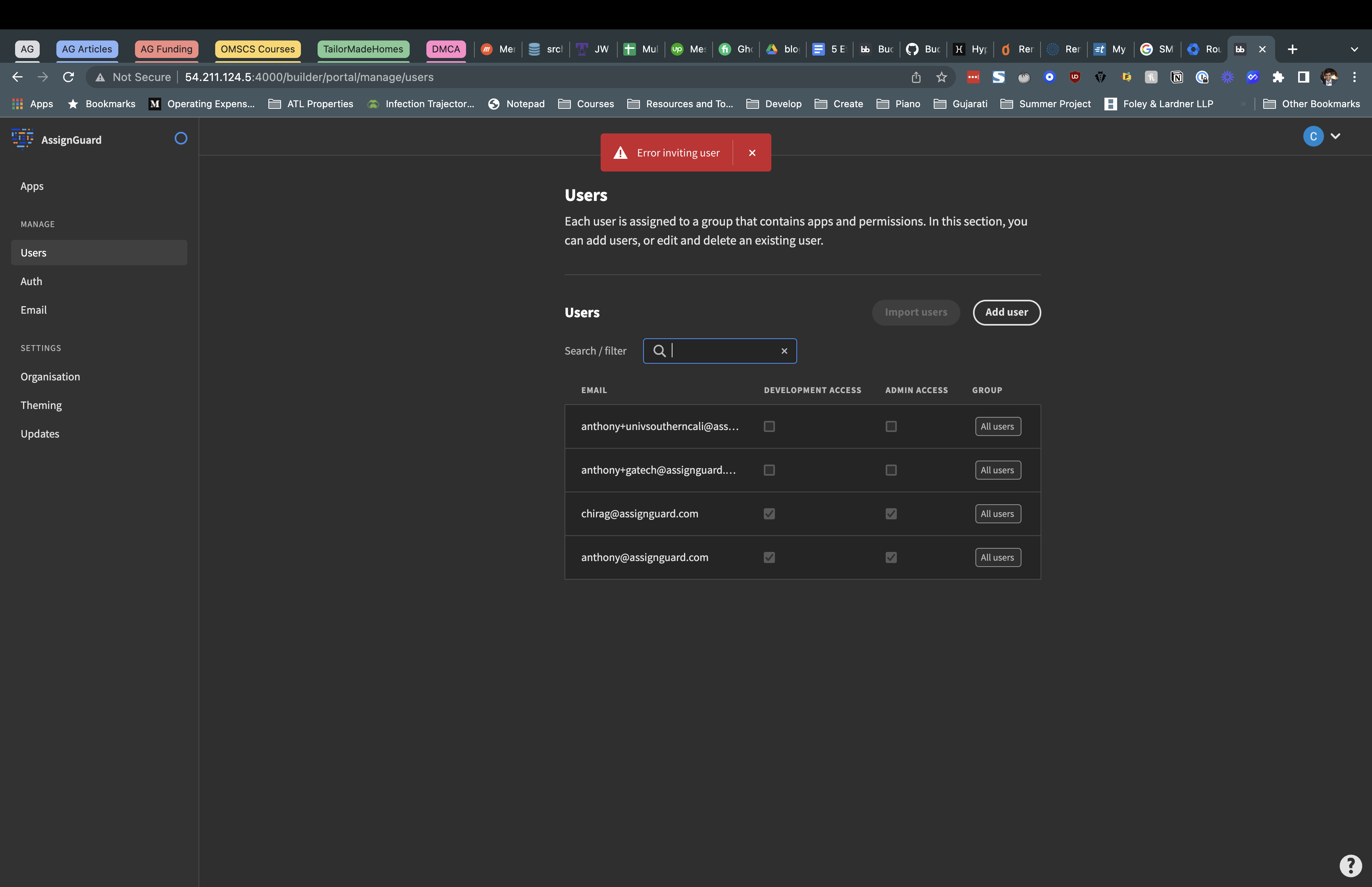Expand the account menu chevron top right
Image resolution: width=1372 pixels, height=887 pixels.
1336,137
